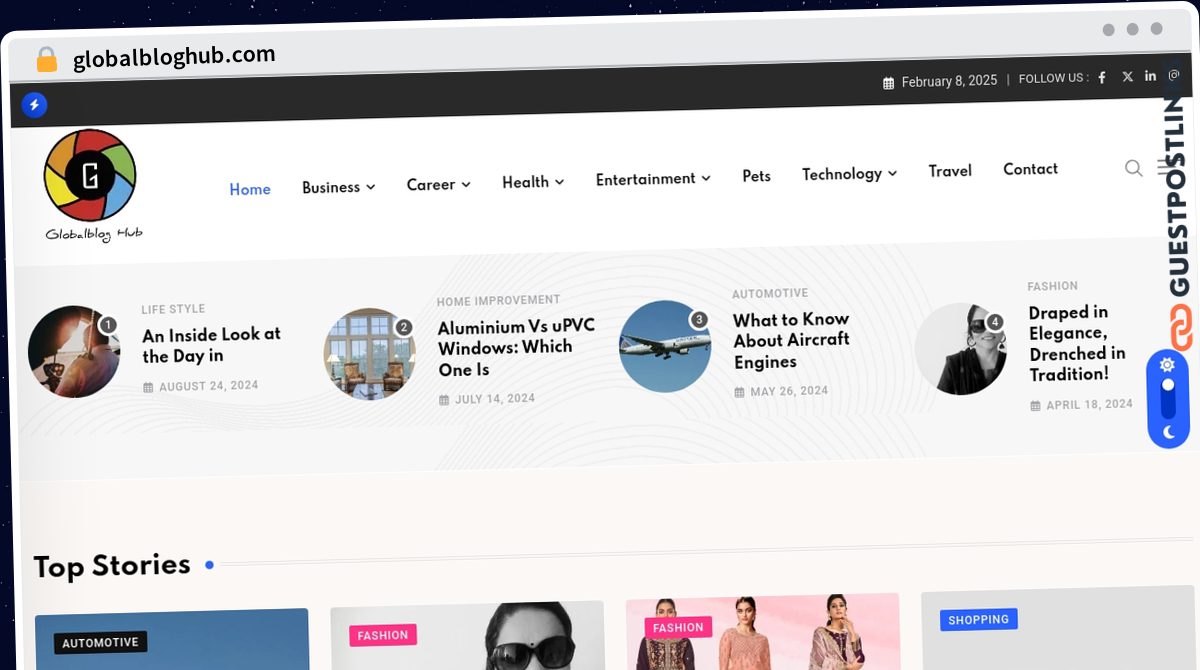The image size is (1200, 670).
Task: Click the FASHION badge on the sunglasses card
Action: pos(383,635)
